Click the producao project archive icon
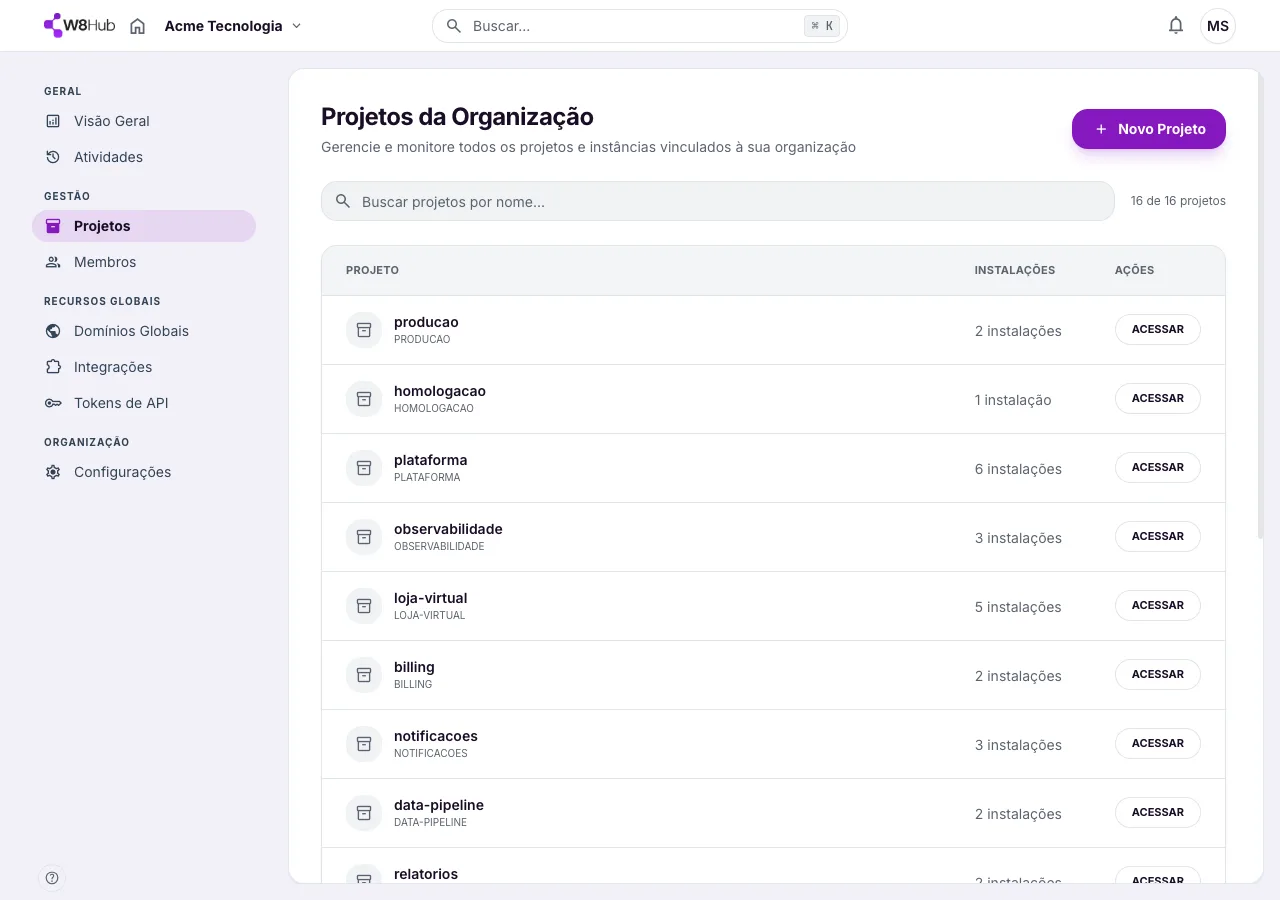Viewport: 1280px width, 900px height. (364, 330)
